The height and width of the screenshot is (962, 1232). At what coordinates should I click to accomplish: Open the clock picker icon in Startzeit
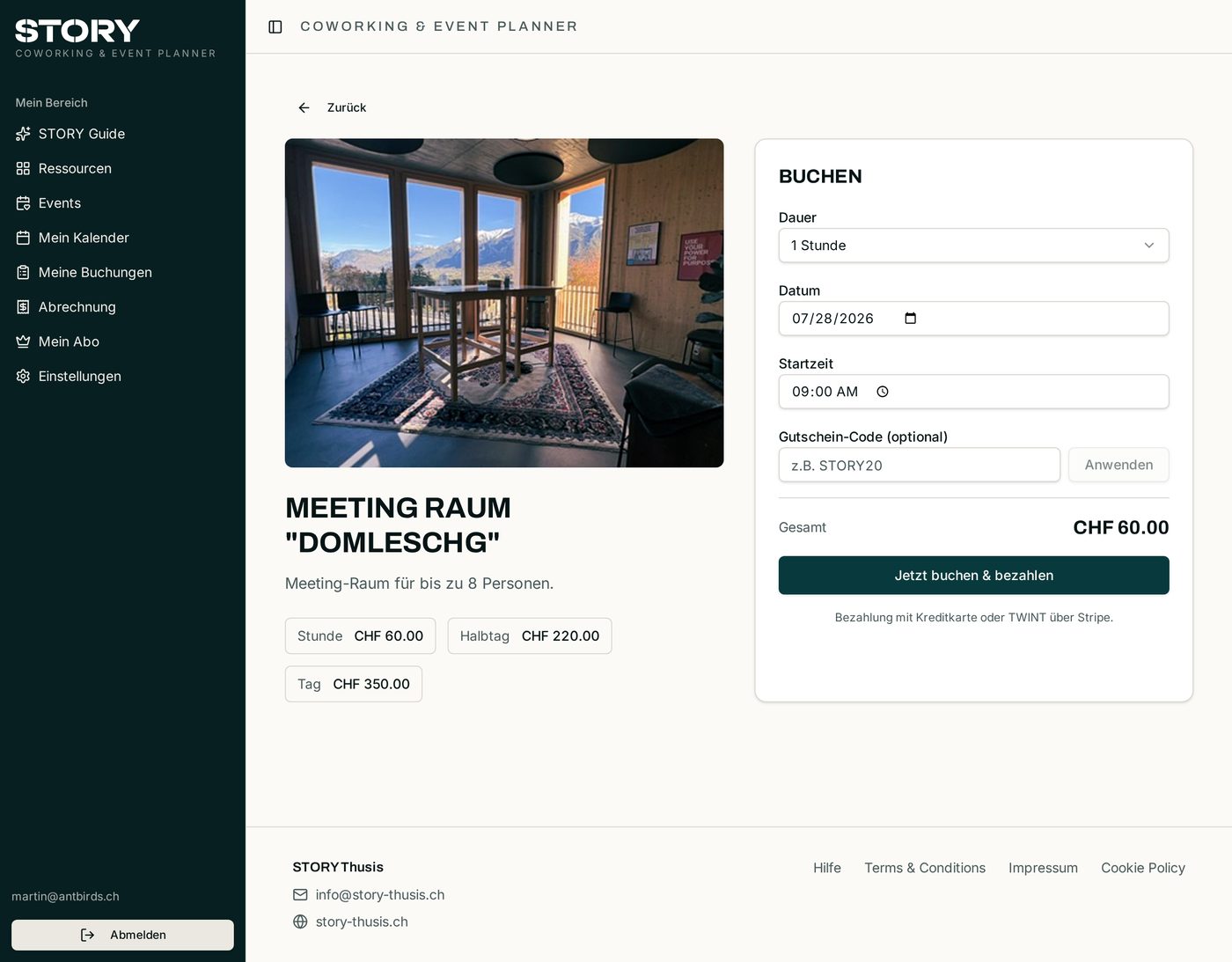pyautogui.click(x=883, y=392)
